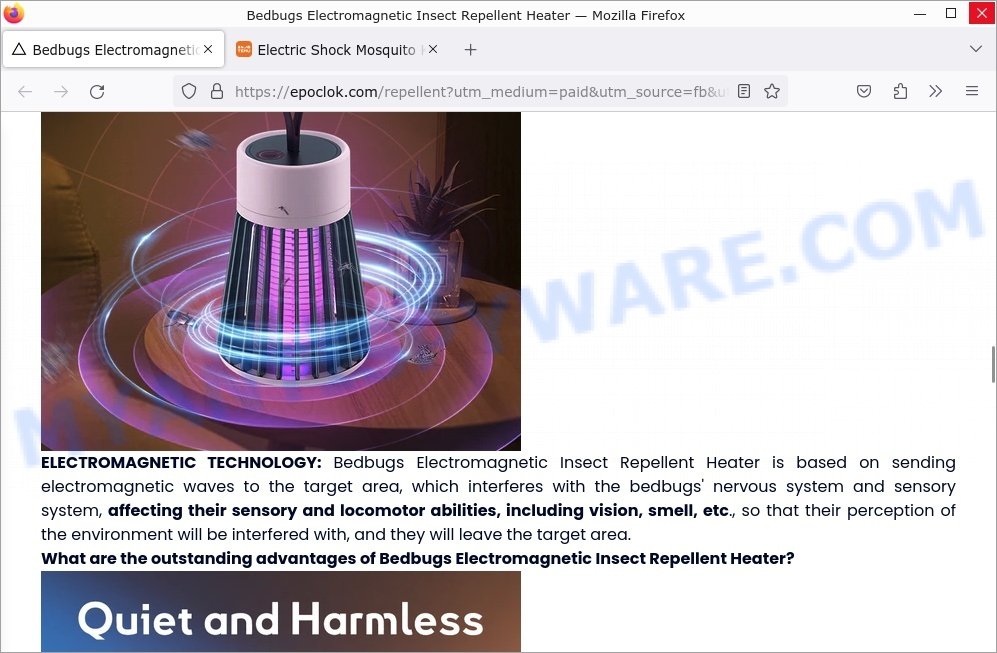The height and width of the screenshot is (653, 997).
Task: Minimize the Firefox window
Action: [x=919, y=13]
